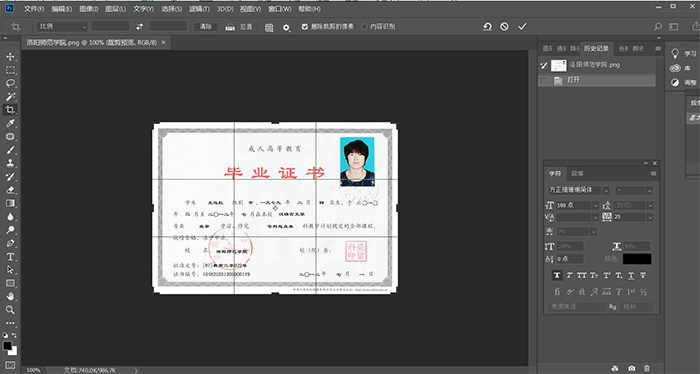700x374 pixels.
Task: Open the 窗口(W) menu
Action: (280, 9)
